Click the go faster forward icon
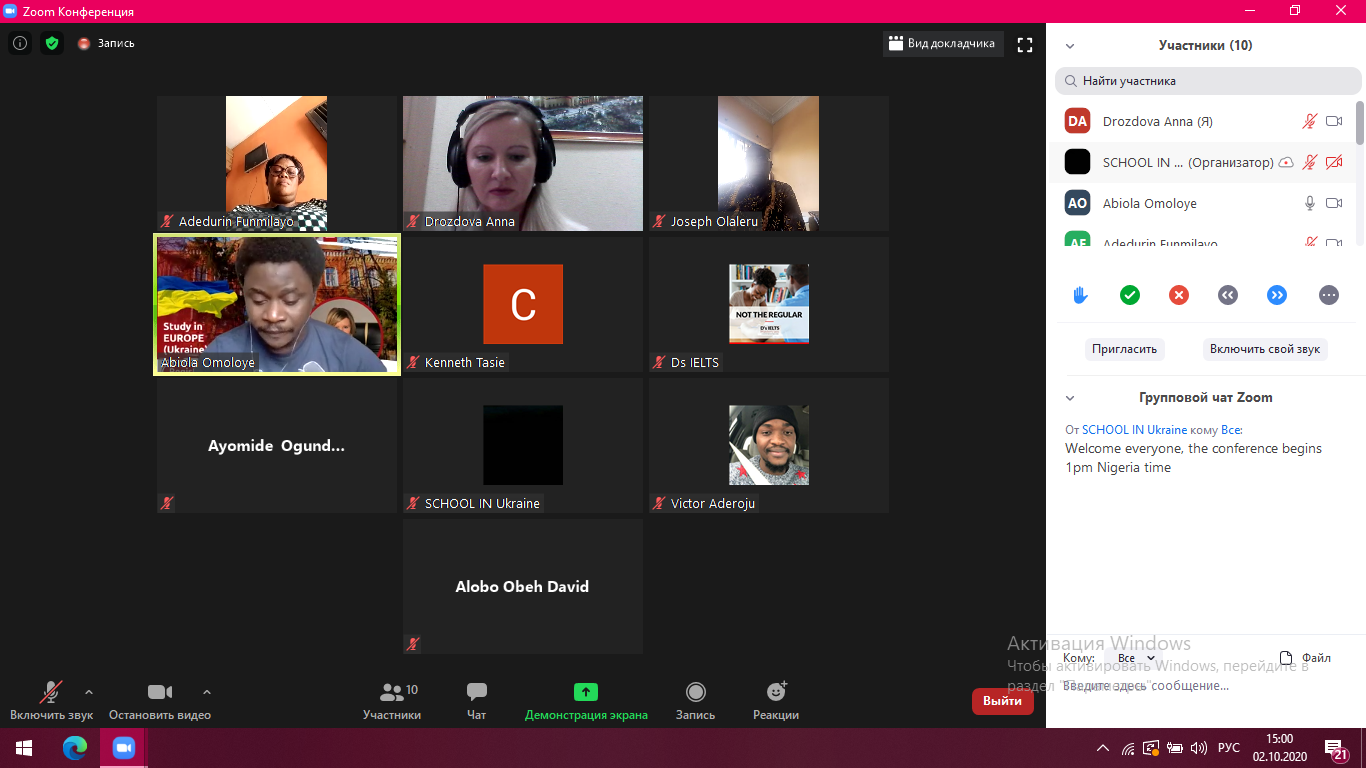 (x=1277, y=295)
